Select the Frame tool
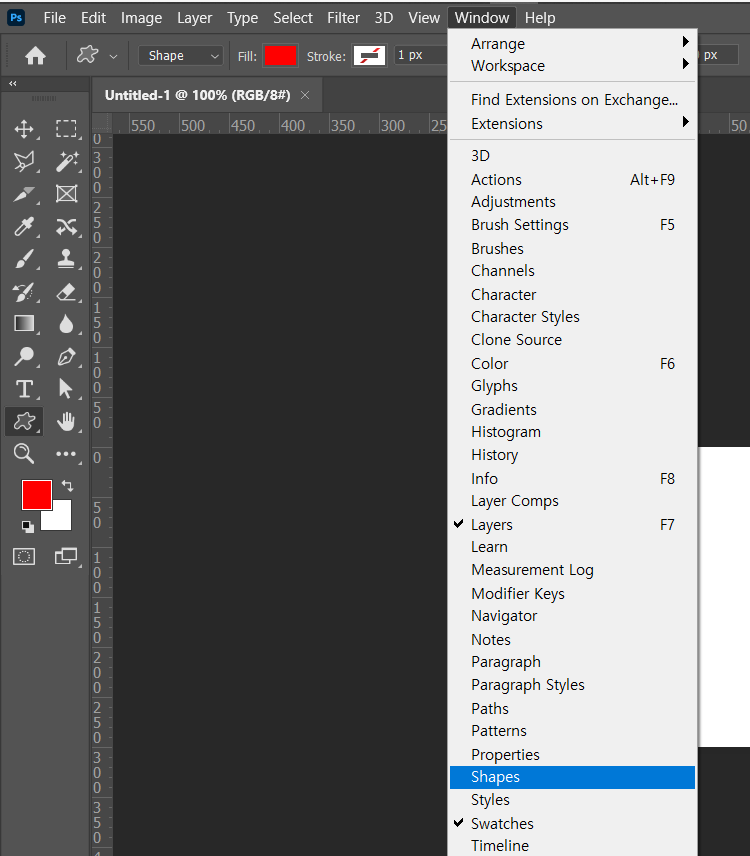 tap(67, 194)
